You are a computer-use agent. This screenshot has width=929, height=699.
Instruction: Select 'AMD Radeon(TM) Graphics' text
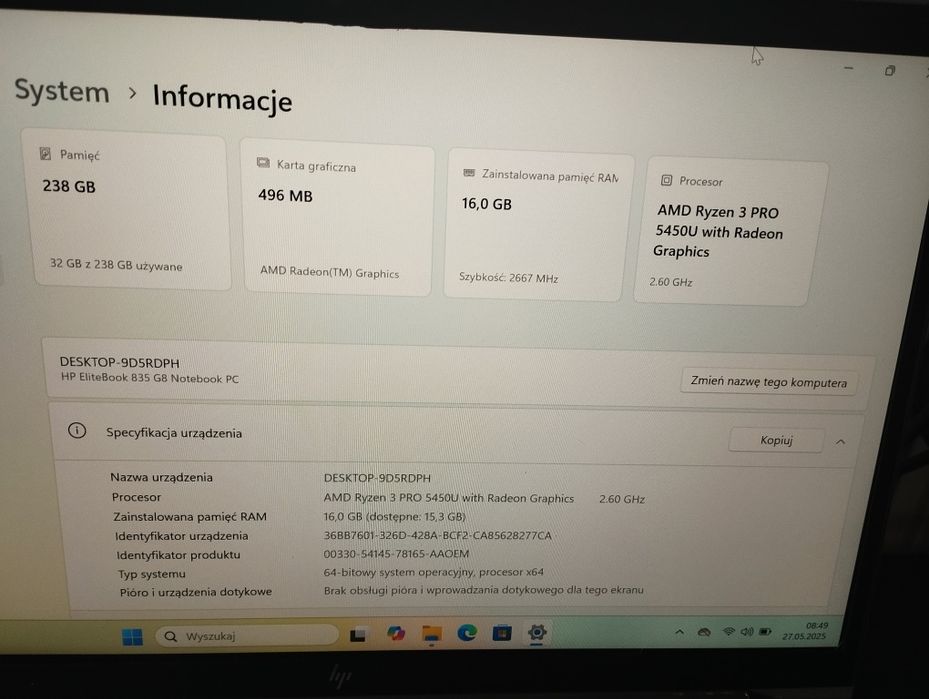pyautogui.click(x=329, y=272)
